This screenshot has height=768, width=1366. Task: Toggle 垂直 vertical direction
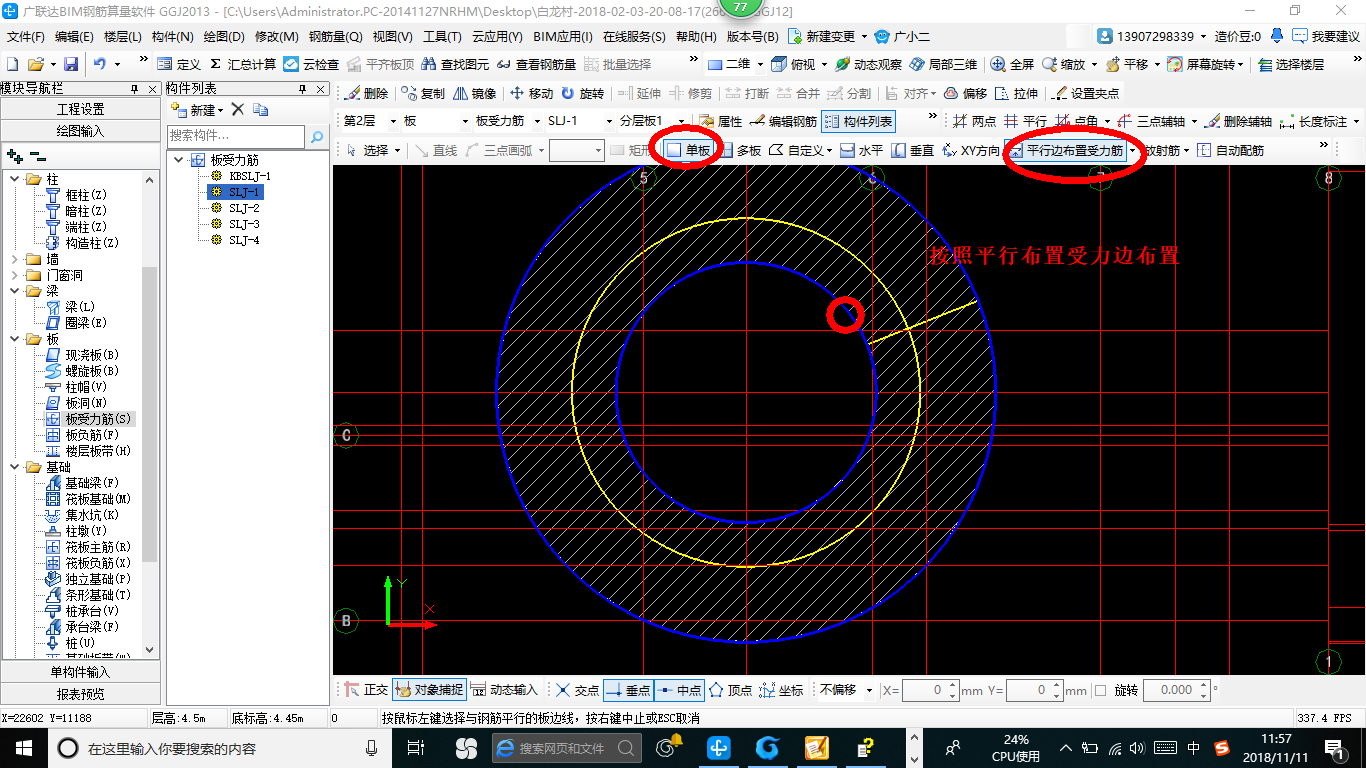coord(912,150)
